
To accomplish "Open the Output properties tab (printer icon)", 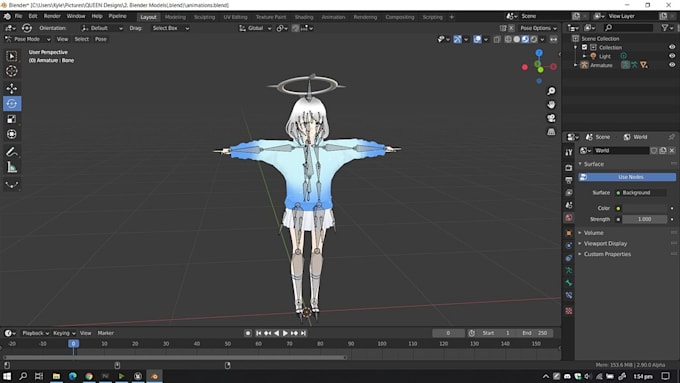I will point(569,180).
